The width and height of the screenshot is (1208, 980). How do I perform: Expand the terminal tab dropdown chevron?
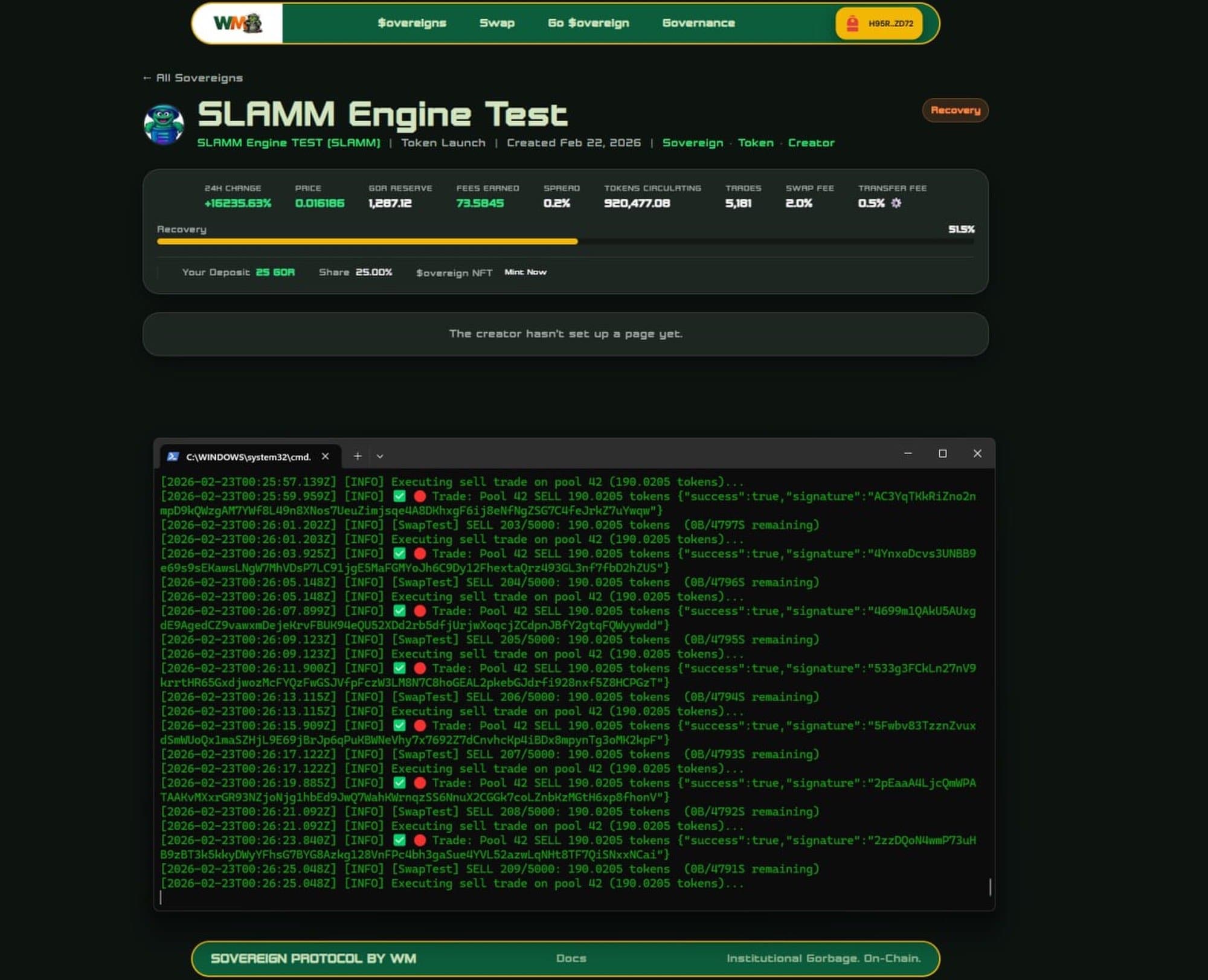pyautogui.click(x=380, y=457)
